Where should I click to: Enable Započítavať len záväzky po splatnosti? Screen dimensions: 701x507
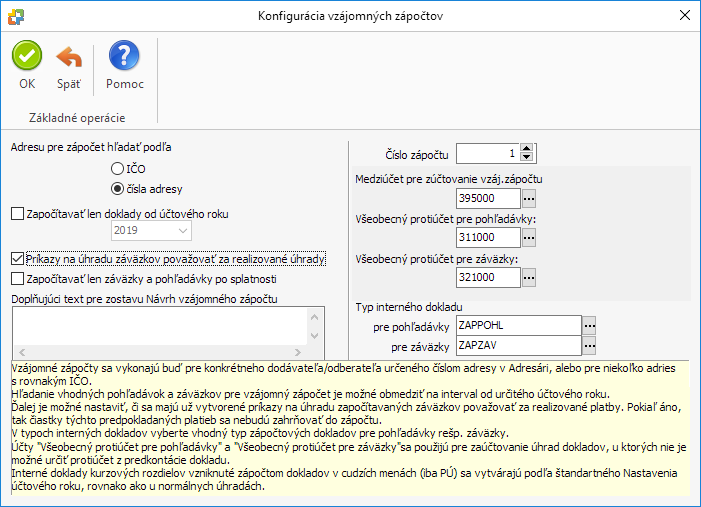[x=17, y=279]
